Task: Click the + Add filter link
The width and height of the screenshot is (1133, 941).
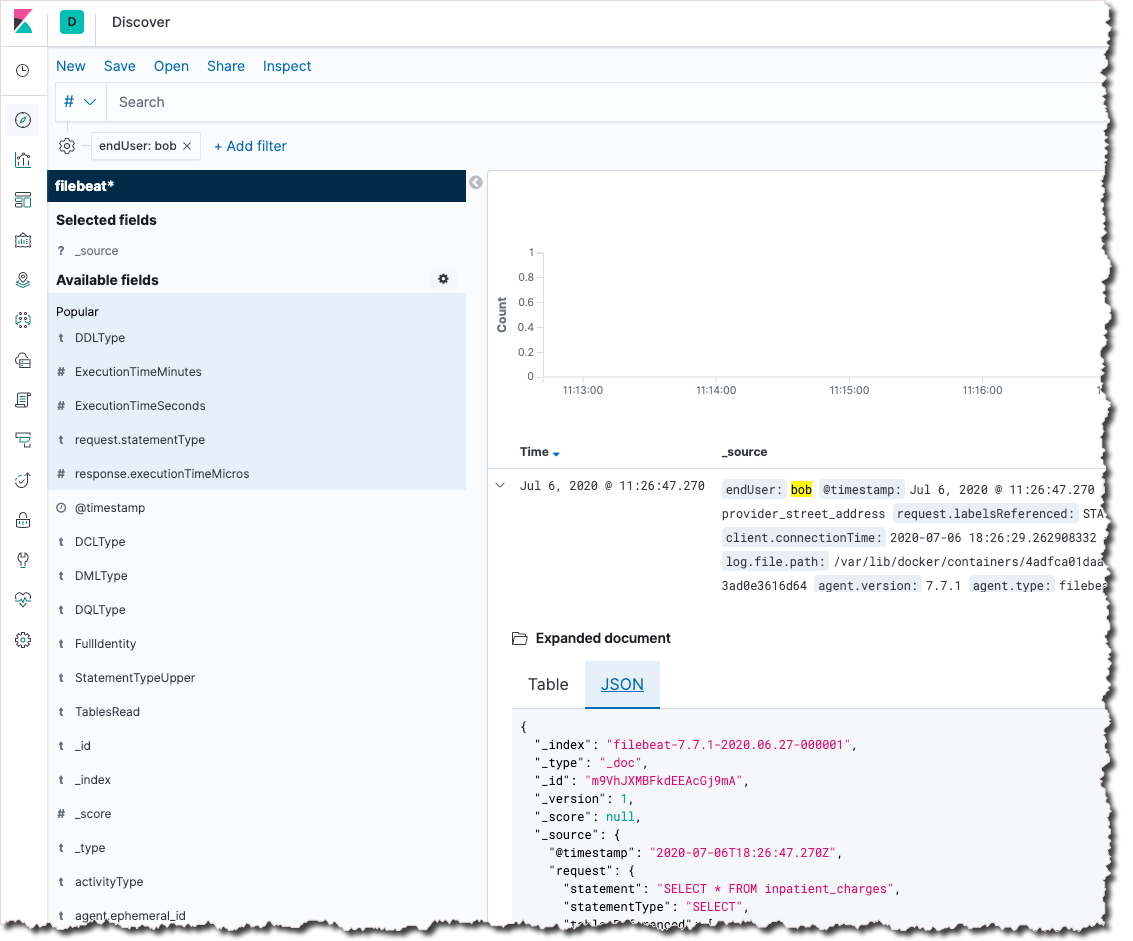Action: pos(251,146)
